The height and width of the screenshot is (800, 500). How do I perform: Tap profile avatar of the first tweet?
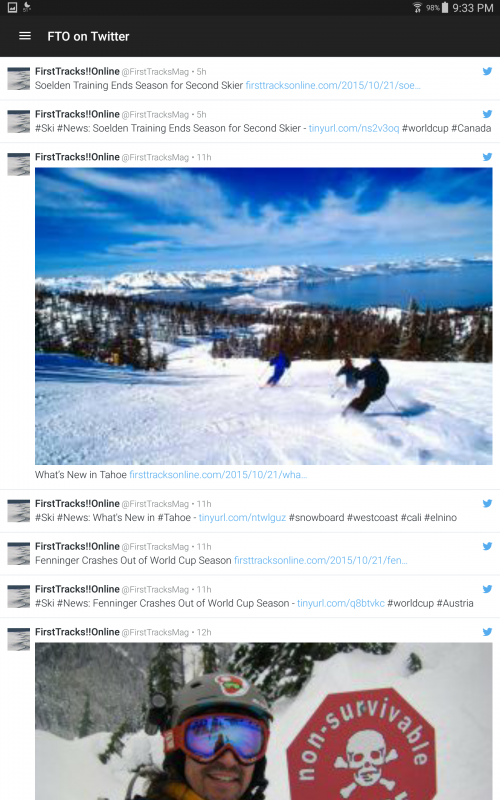19,79
